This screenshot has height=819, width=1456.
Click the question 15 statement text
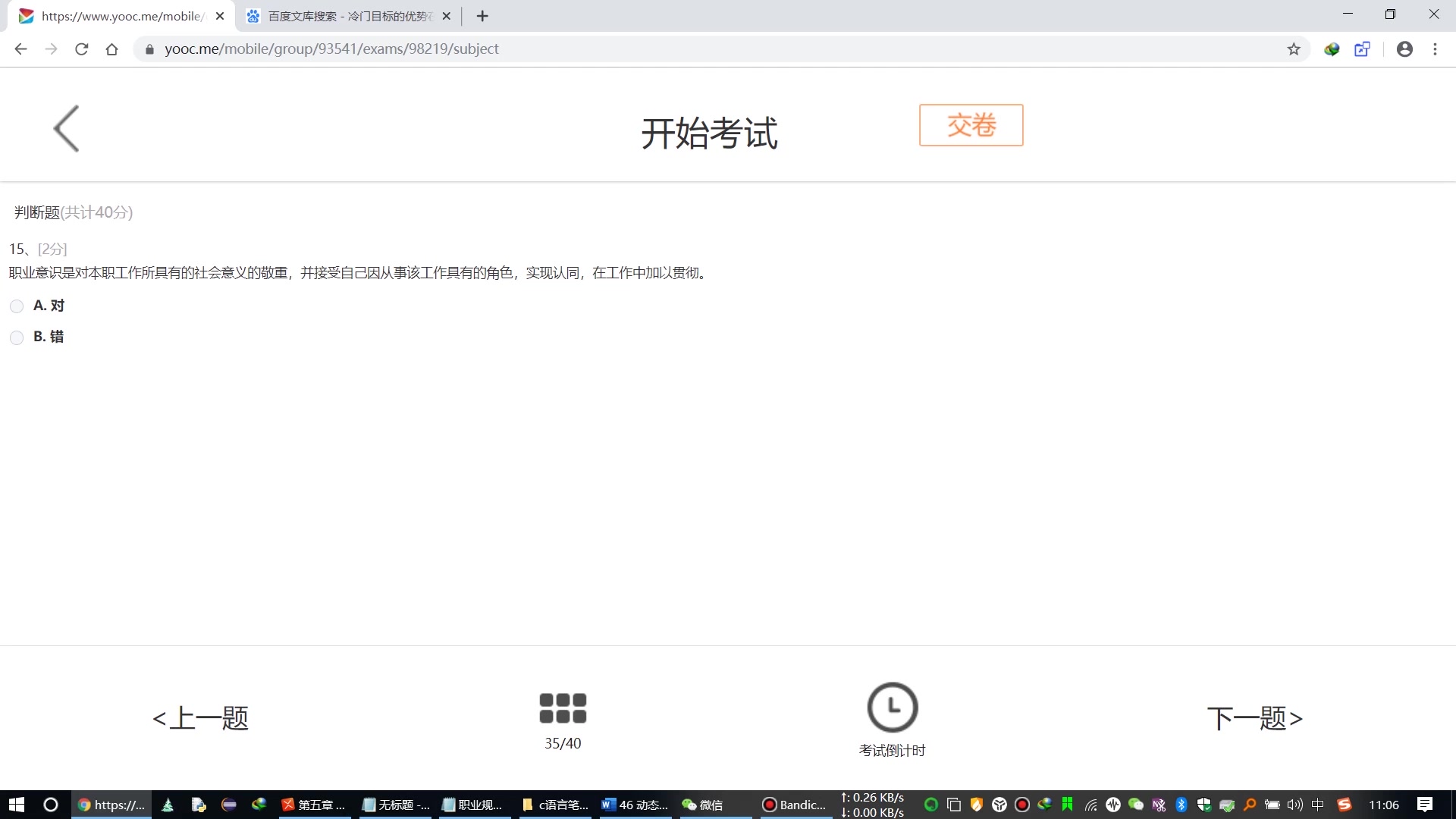(359, 273)
